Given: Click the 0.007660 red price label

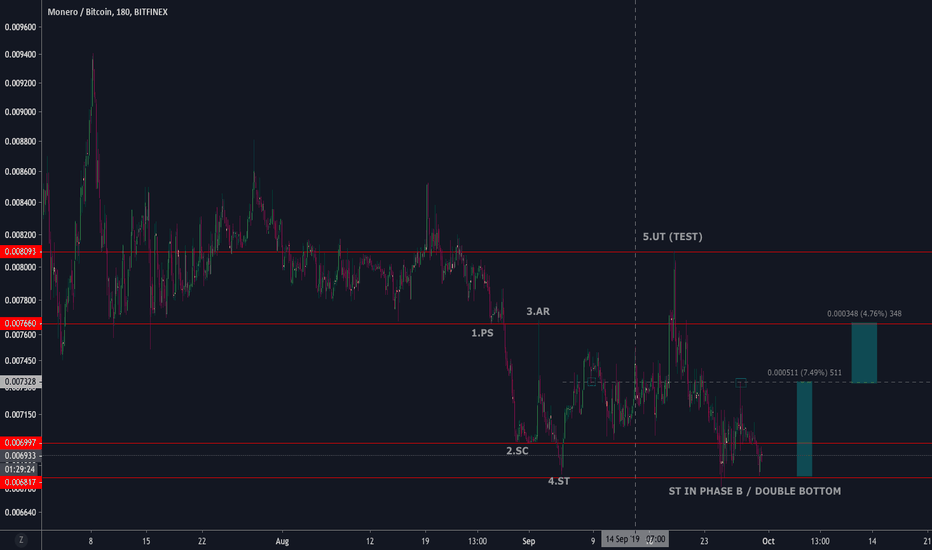Looking at the screenshot, I should (x=21, y=323).
